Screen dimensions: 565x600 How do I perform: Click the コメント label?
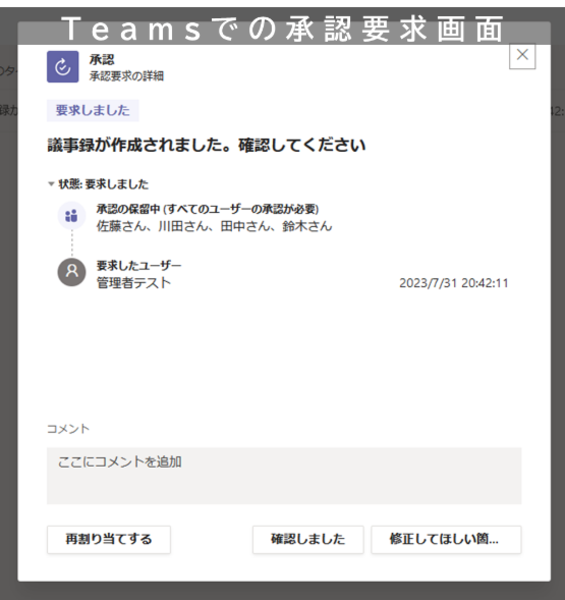68,429
